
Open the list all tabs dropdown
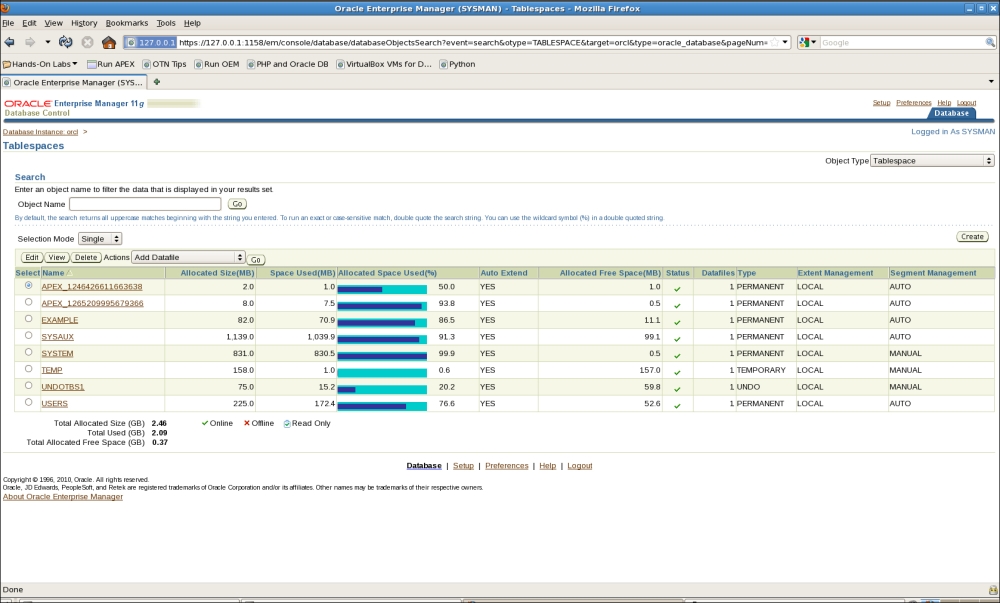[991, 82]
